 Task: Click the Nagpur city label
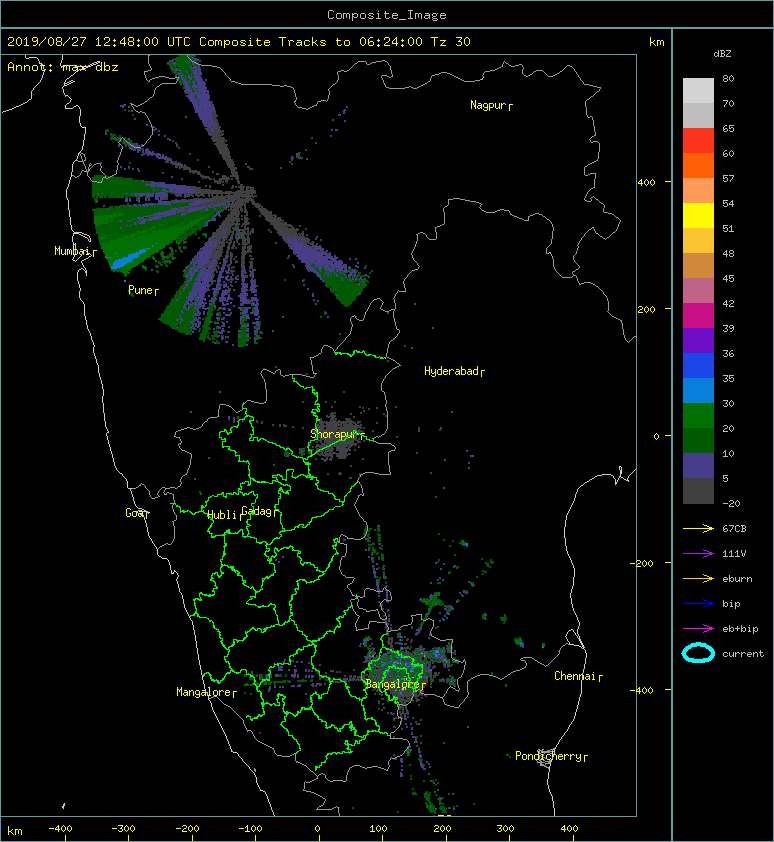pos(488,105)
